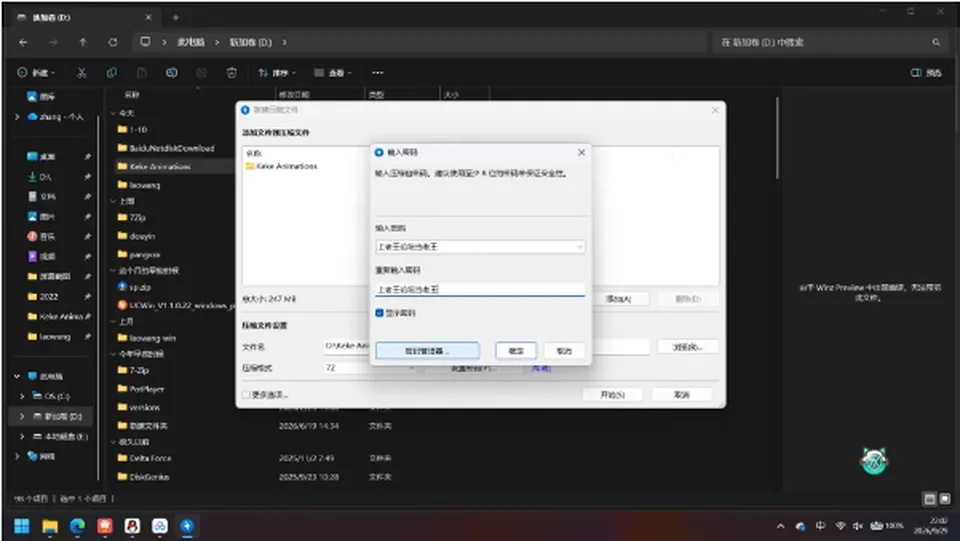This screenshot has height=541, width=960.
Task: Go back in File Explorer navigation
Action: tap(23, 42)
